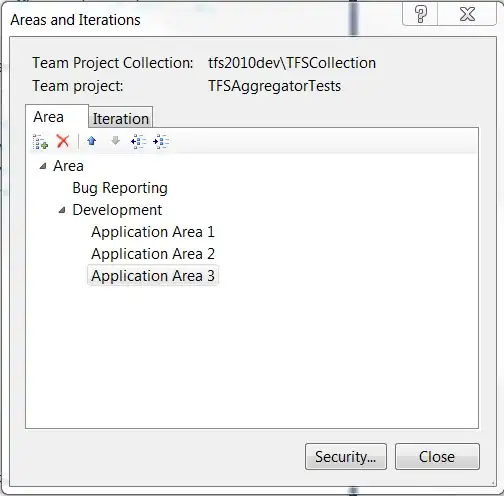Close the Areas and Iterations dialog via X

[x=467, y=14]
